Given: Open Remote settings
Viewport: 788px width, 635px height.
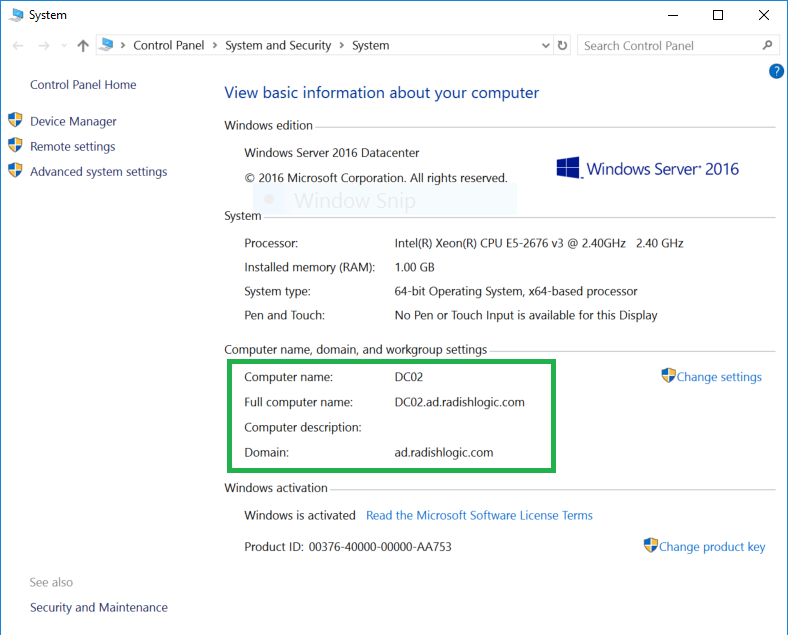Looking at the screenshot, I should 72,146.
